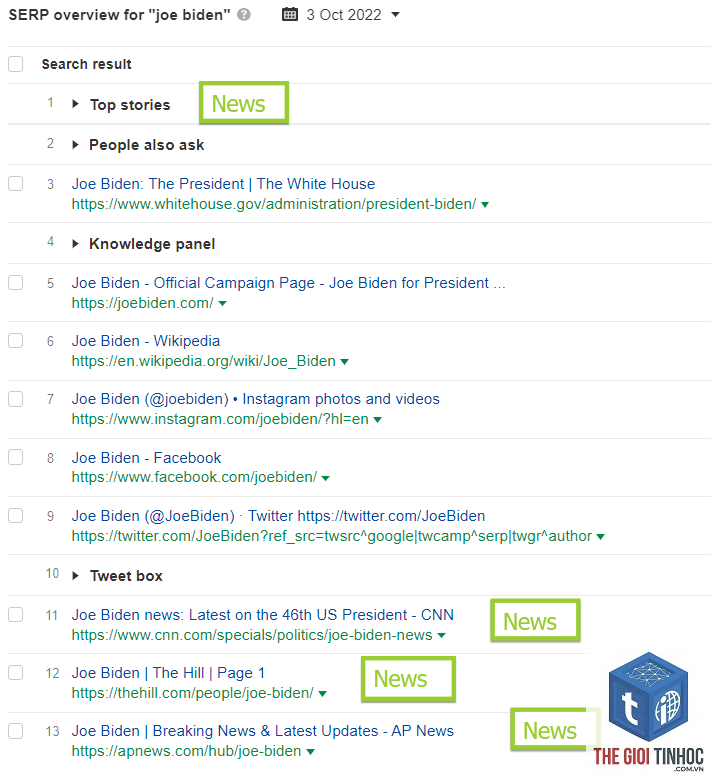Click the calendar icon next to 3 Oct 2022

coord(290,14)
